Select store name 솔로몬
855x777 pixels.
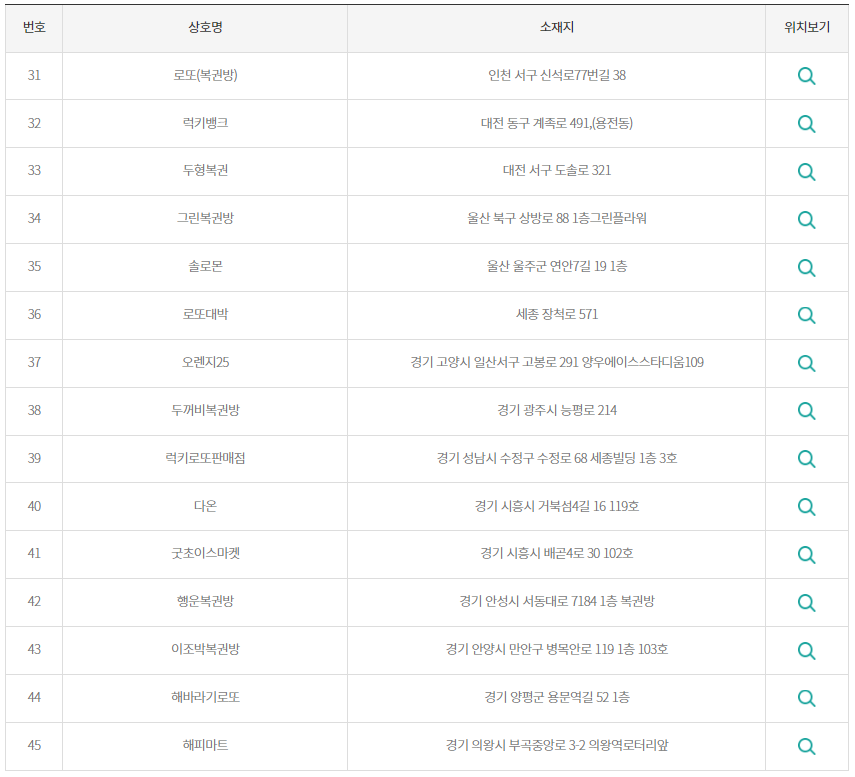[x=205, y=267]
